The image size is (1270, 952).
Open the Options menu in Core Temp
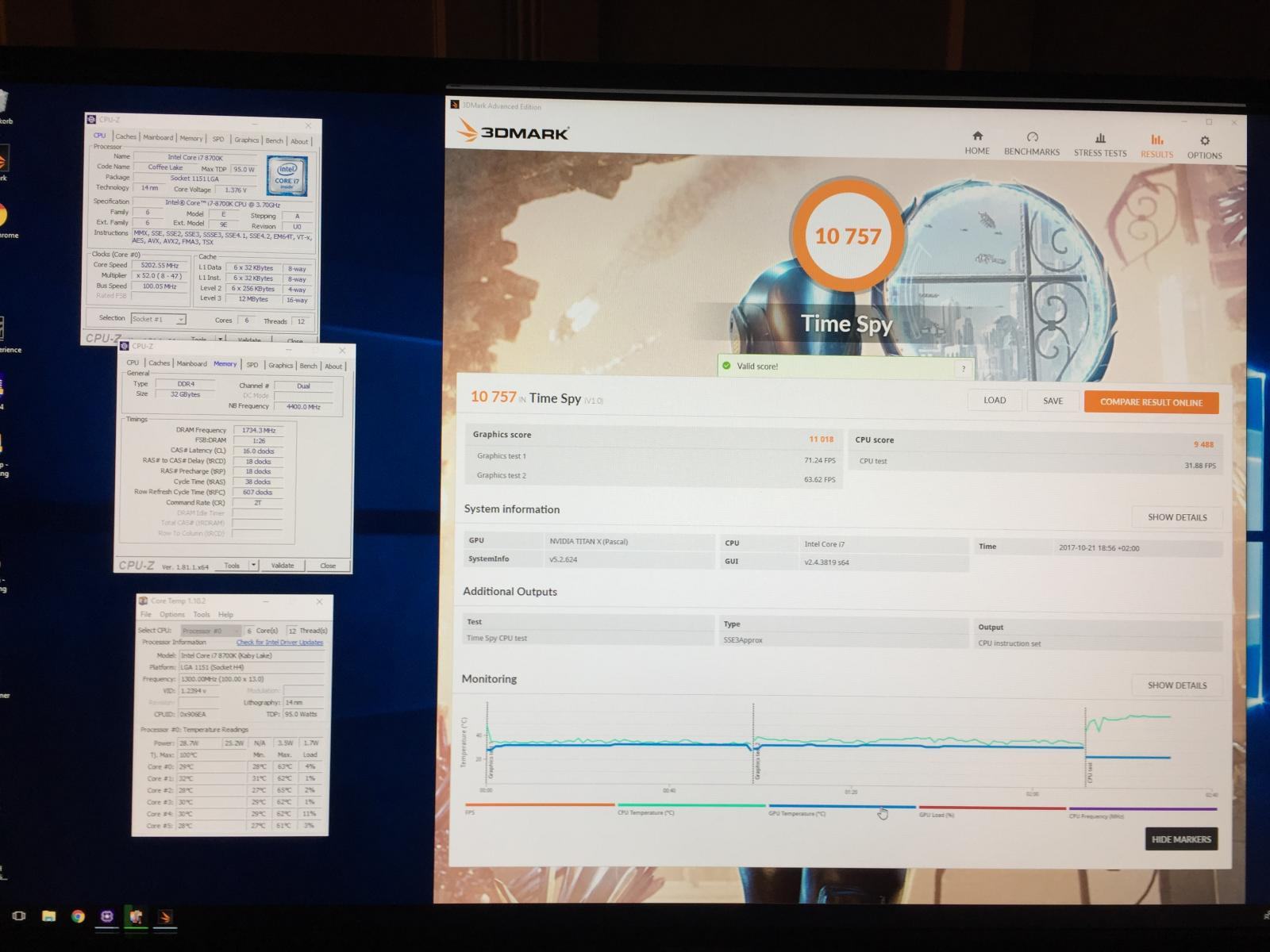[x=171, y=614]
